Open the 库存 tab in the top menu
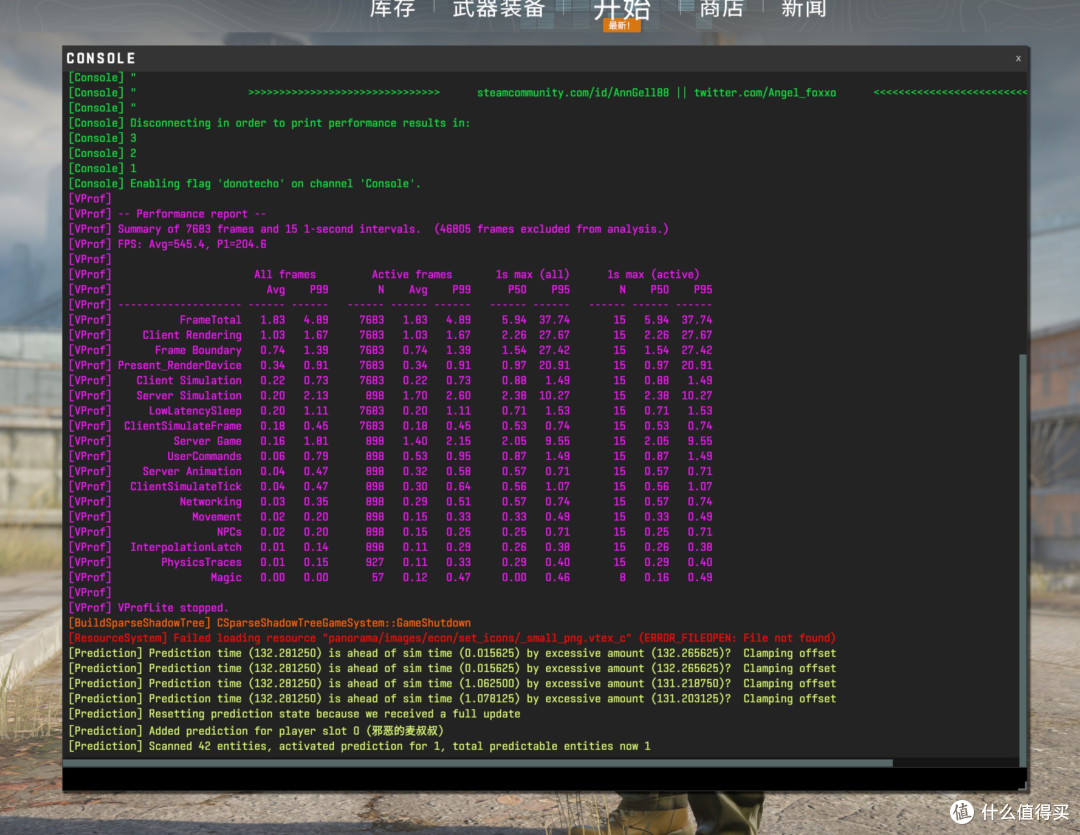 [x=393, y=8]
